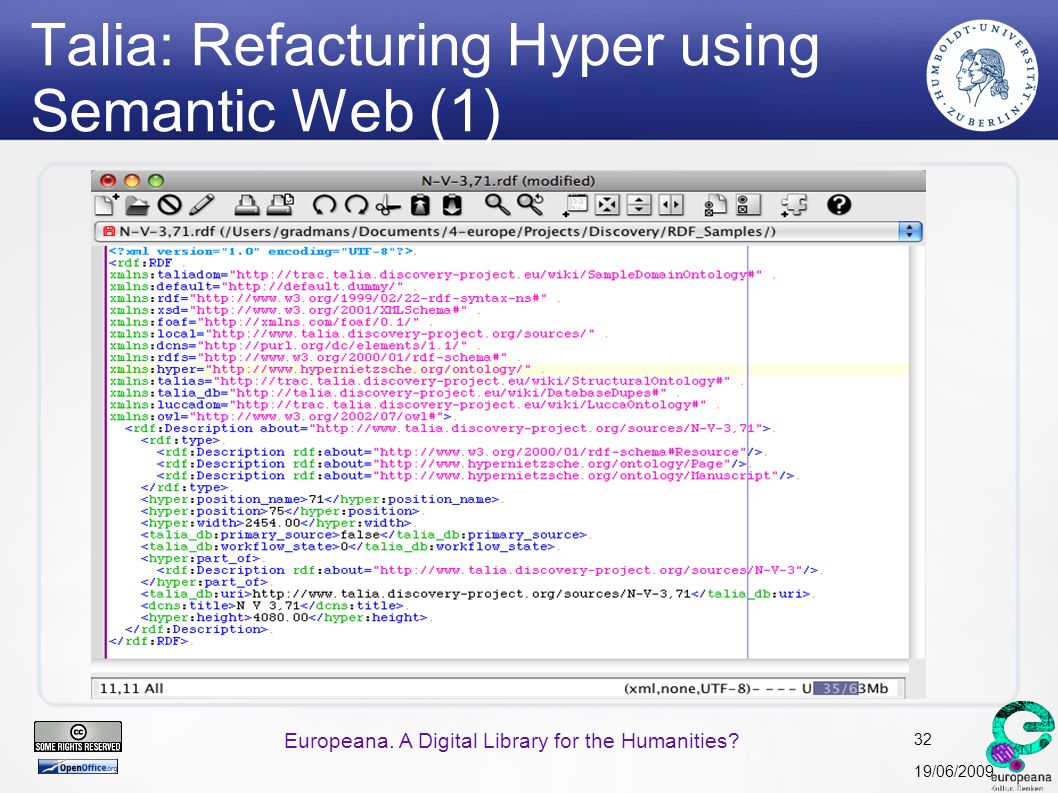Click the green zoom window button

[156, 181]
